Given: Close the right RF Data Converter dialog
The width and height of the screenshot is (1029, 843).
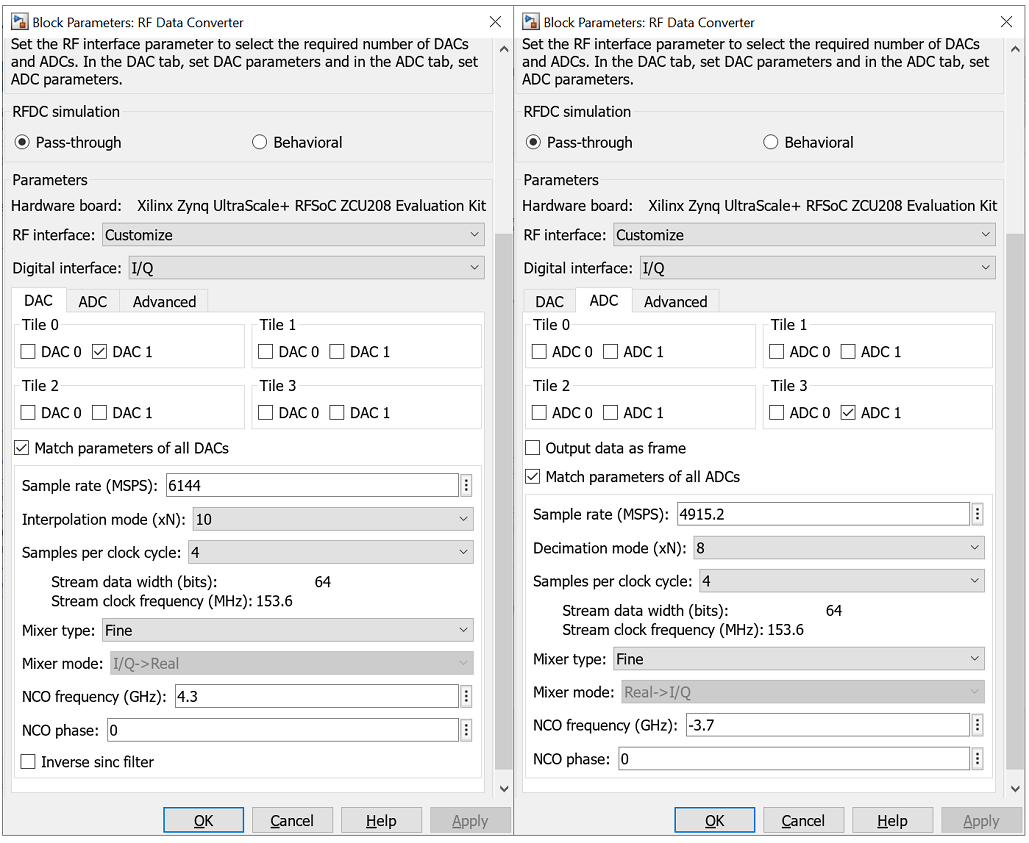Looking at the screenshot, I should pyautogui.click(x=1006, y=22).
